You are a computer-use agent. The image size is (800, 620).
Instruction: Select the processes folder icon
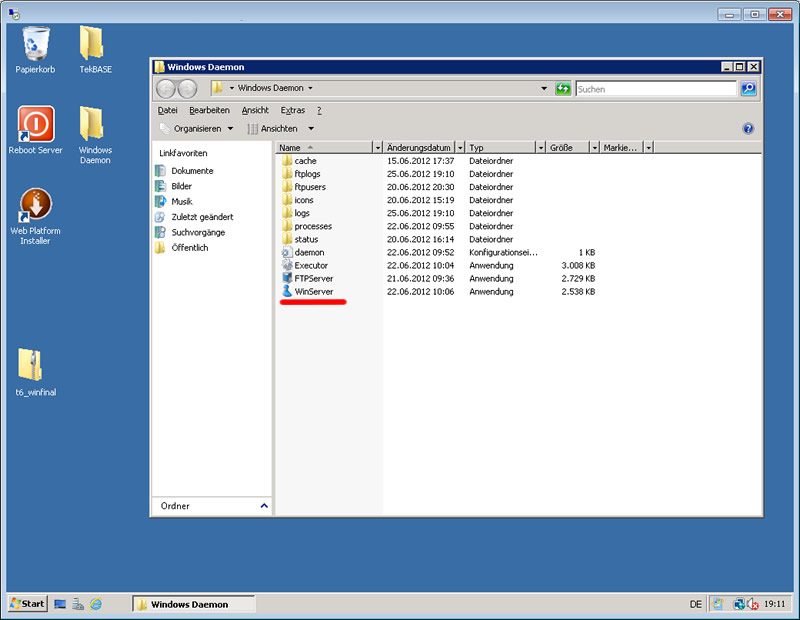pyautogui.click(x=287, y=226)
